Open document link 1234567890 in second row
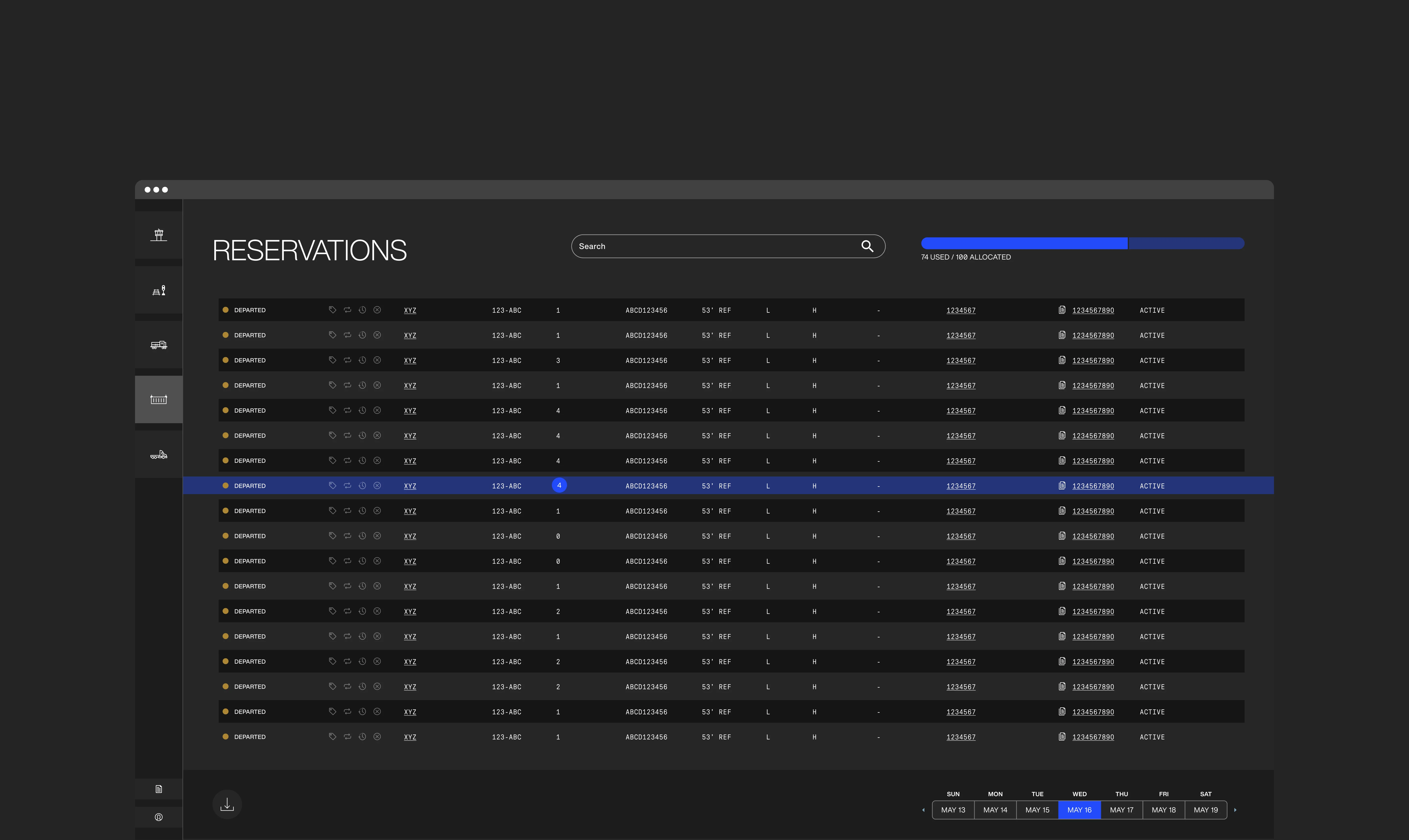 click(x=1093, y=336)
